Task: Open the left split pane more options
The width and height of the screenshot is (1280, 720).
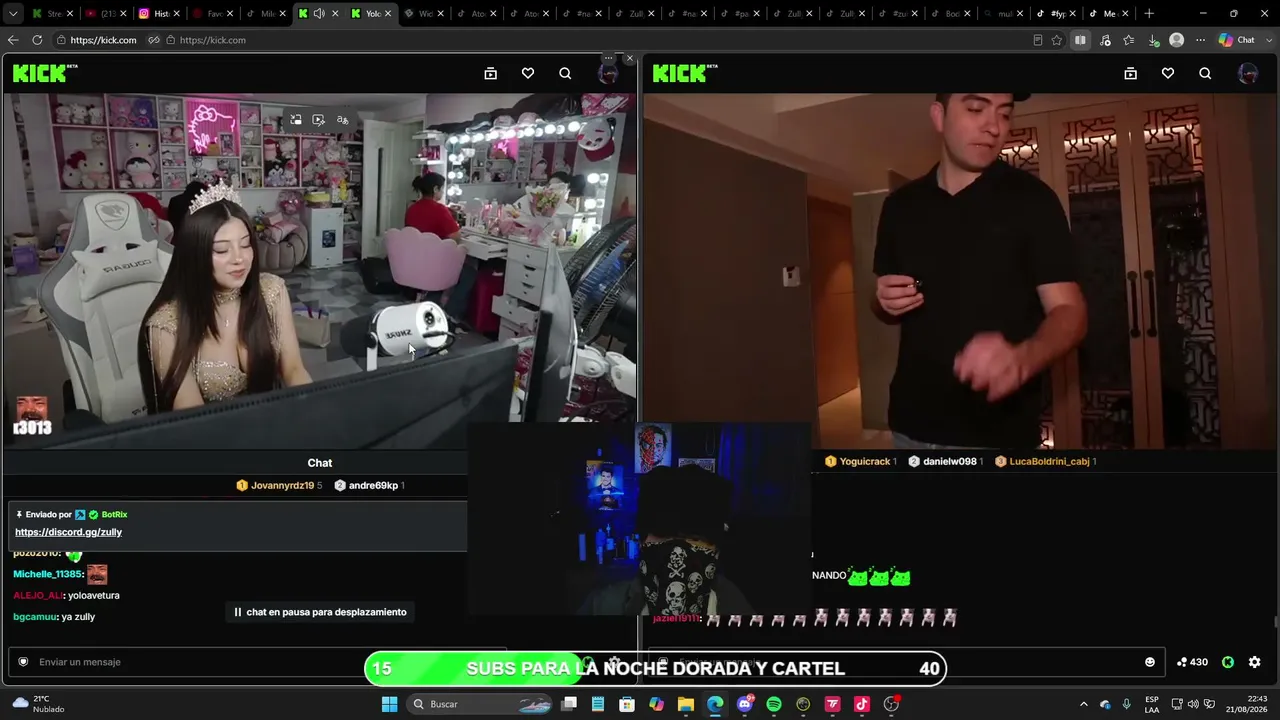Action: click(608, 58)
